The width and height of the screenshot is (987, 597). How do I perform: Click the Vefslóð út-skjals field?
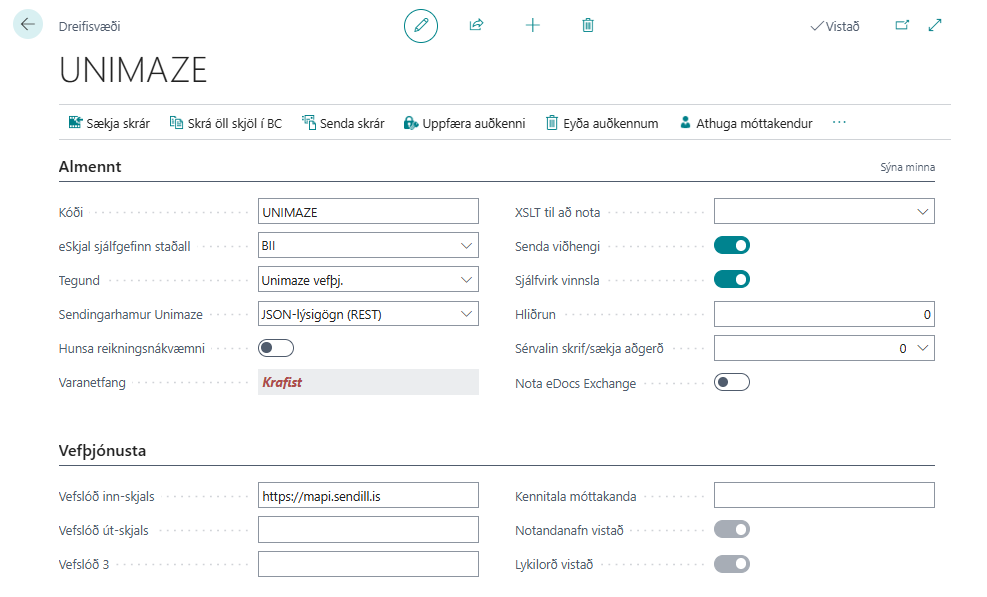coord(368,530)
